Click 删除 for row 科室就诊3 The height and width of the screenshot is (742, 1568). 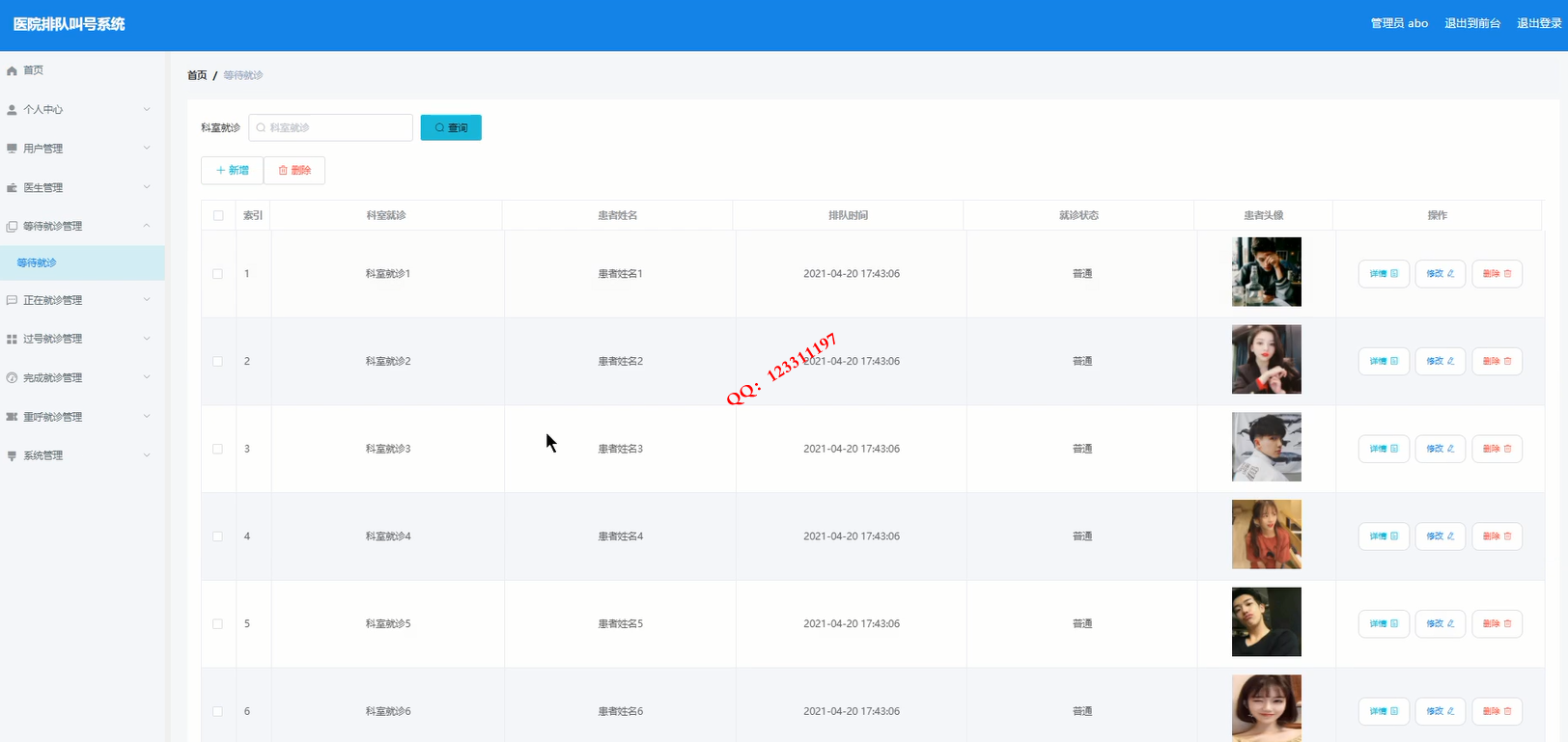tap(1498, 449)
